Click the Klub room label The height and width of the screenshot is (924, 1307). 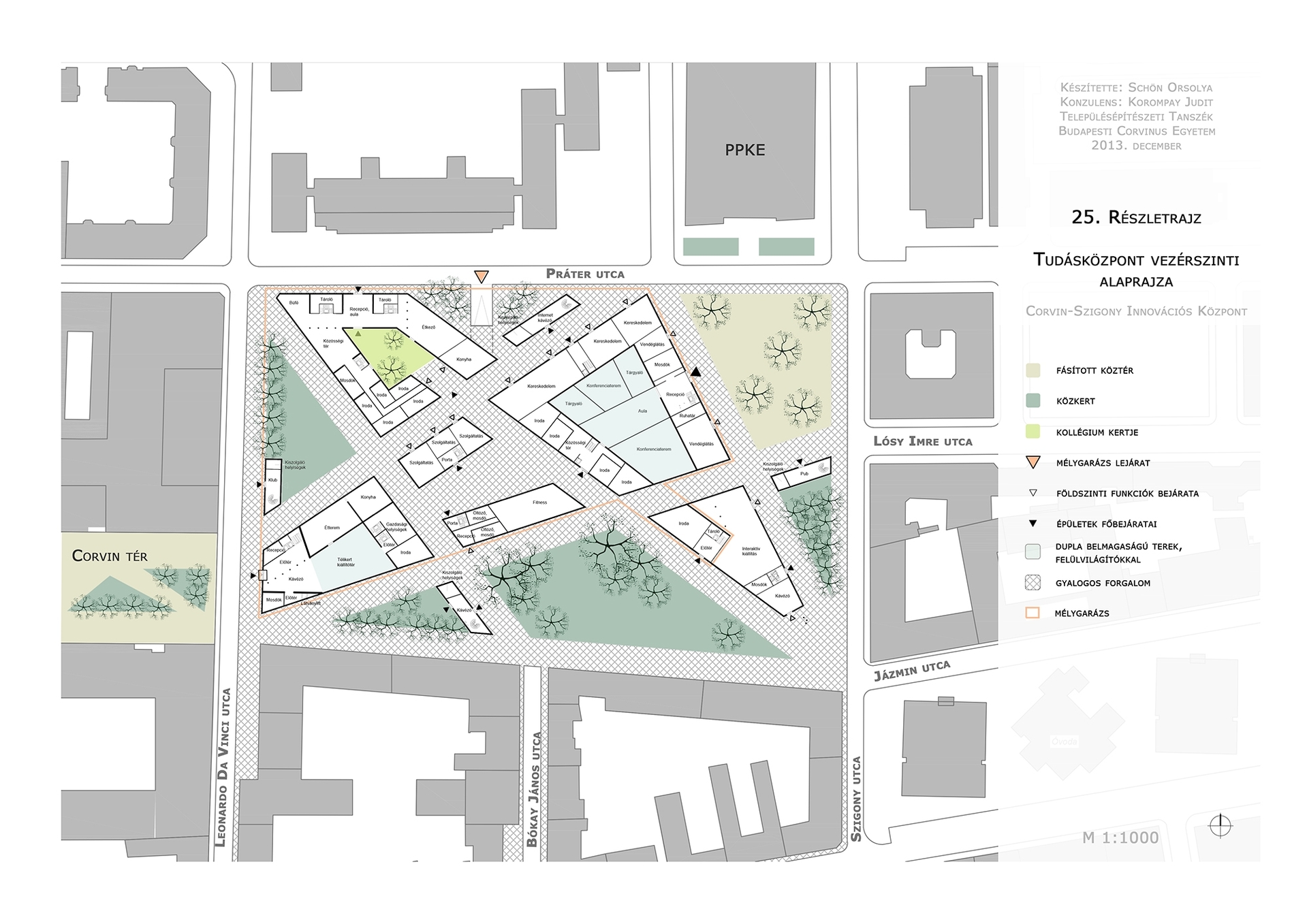(272, 480)
